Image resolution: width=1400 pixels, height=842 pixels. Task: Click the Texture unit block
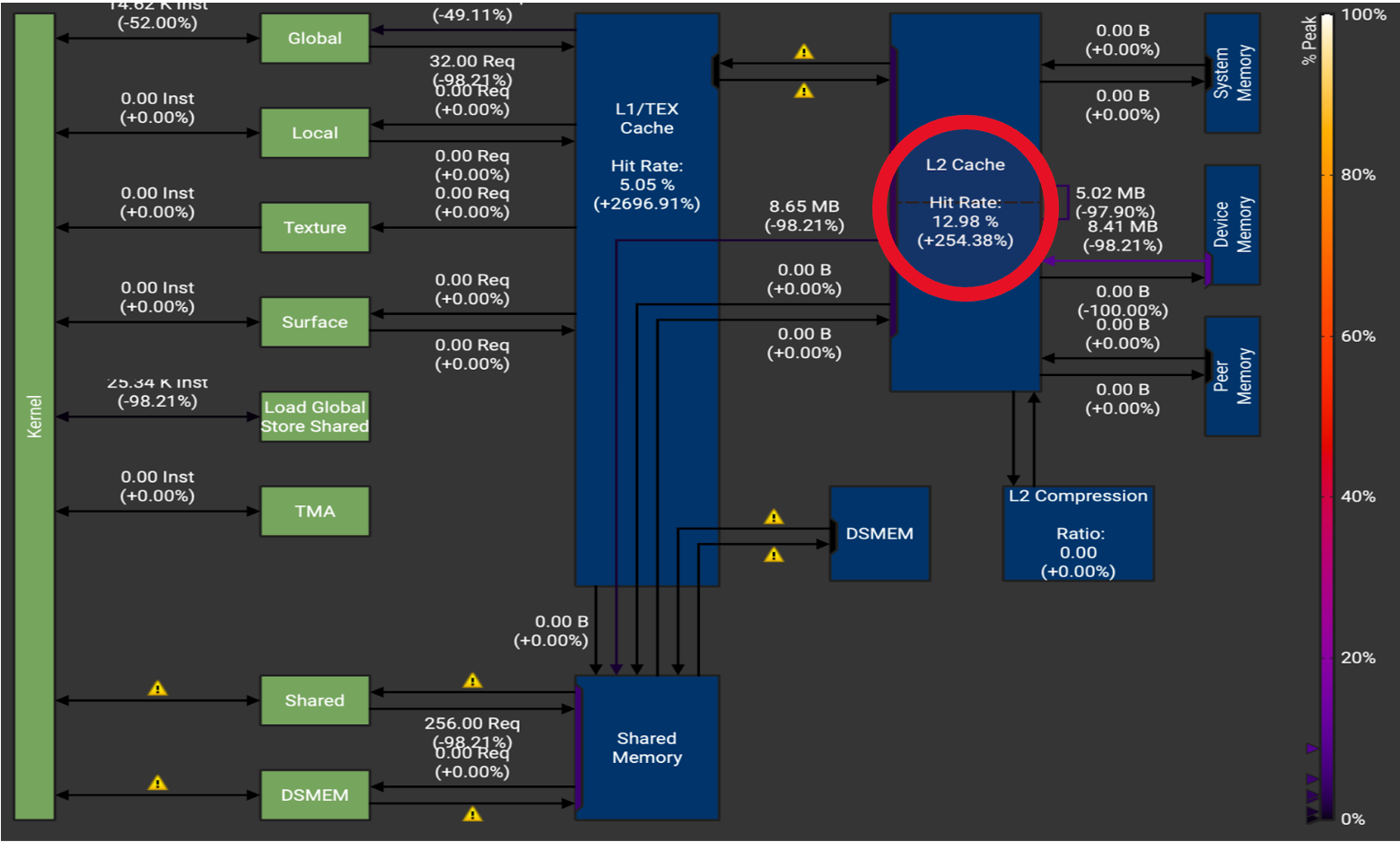[314, 227]
